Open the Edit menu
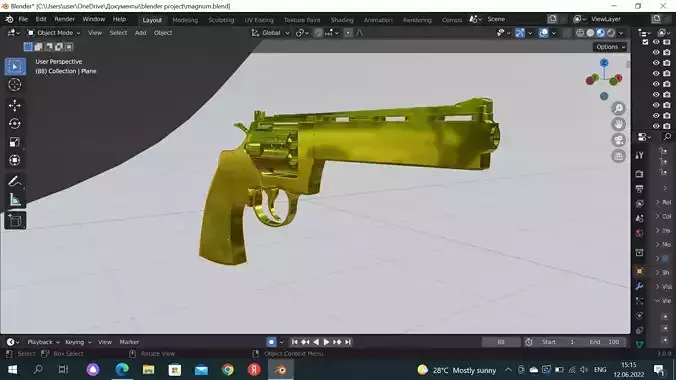676x380 pixels. tap(41, 19)
